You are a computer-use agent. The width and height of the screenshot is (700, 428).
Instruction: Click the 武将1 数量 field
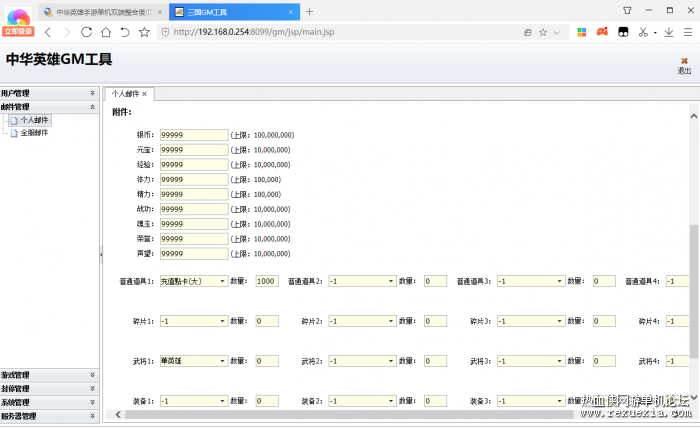point(267,361)
